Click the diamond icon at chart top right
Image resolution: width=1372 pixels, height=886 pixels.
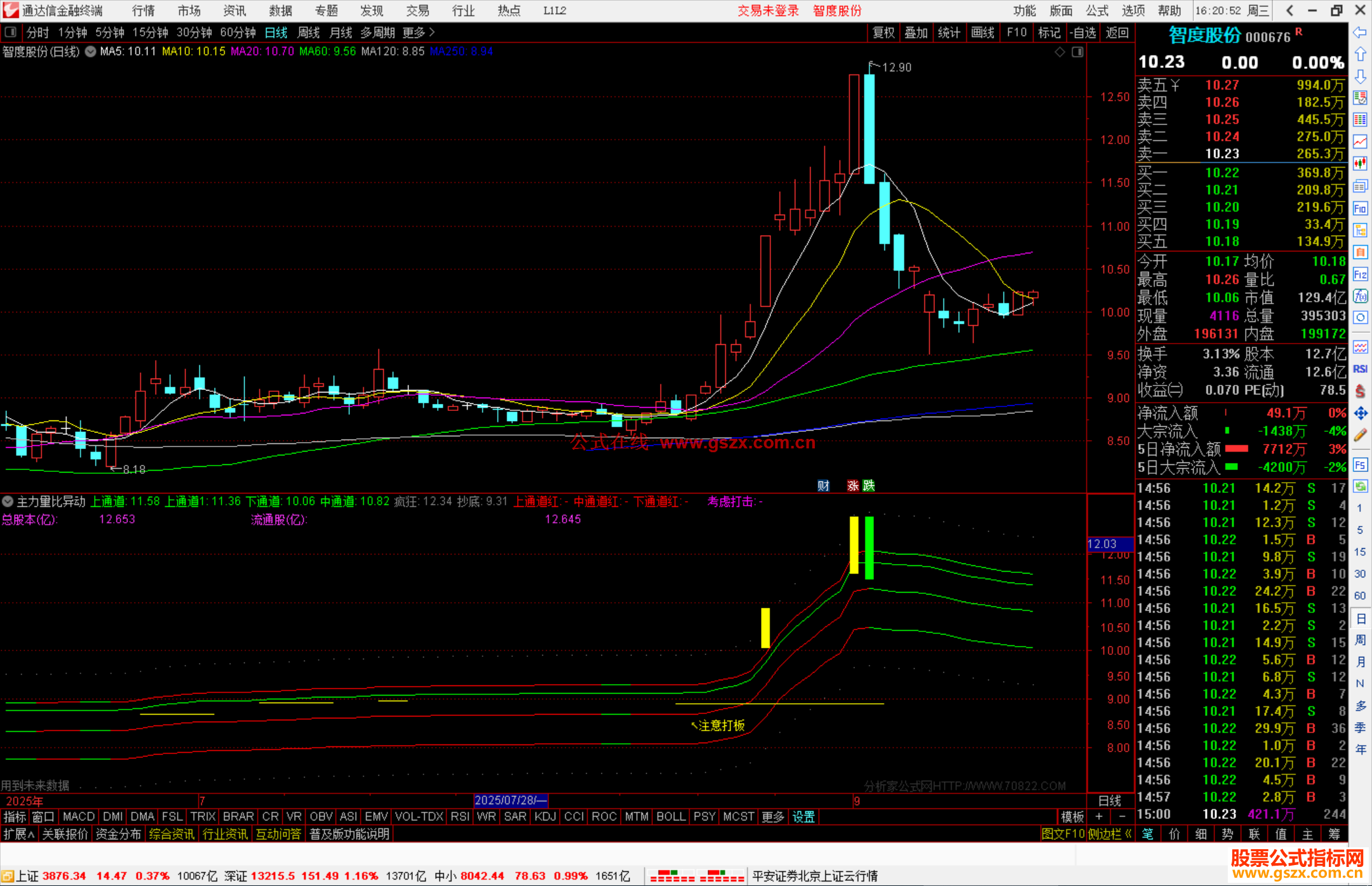1059,52
